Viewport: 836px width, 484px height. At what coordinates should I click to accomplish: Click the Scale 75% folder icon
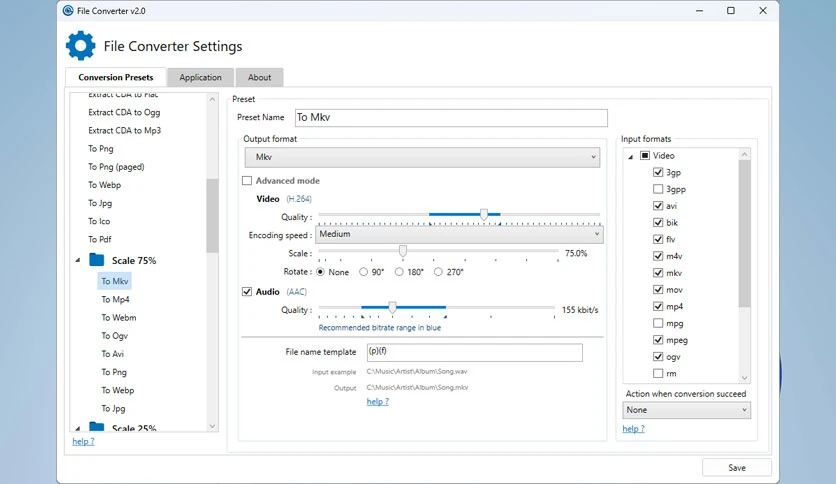click(x=97, y=260)
